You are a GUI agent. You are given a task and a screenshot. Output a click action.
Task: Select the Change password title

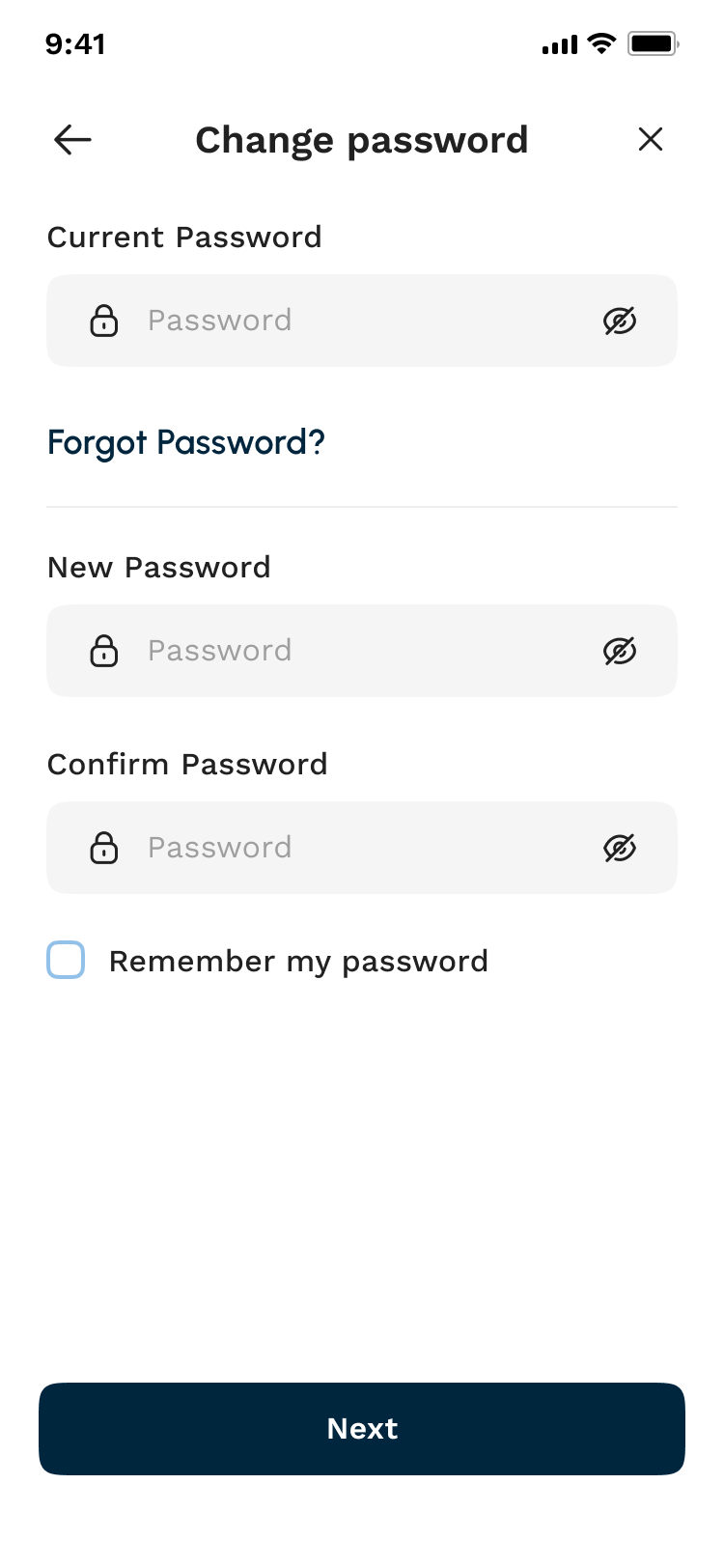362,139
